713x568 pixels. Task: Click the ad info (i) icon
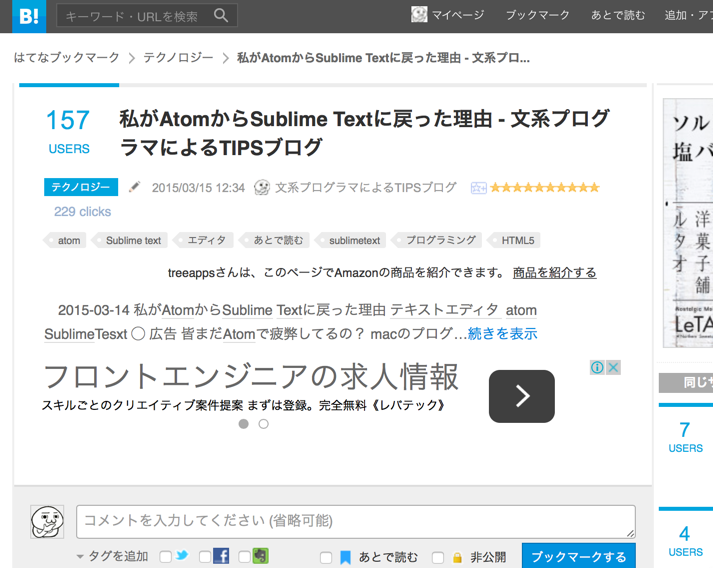point(597,367)
